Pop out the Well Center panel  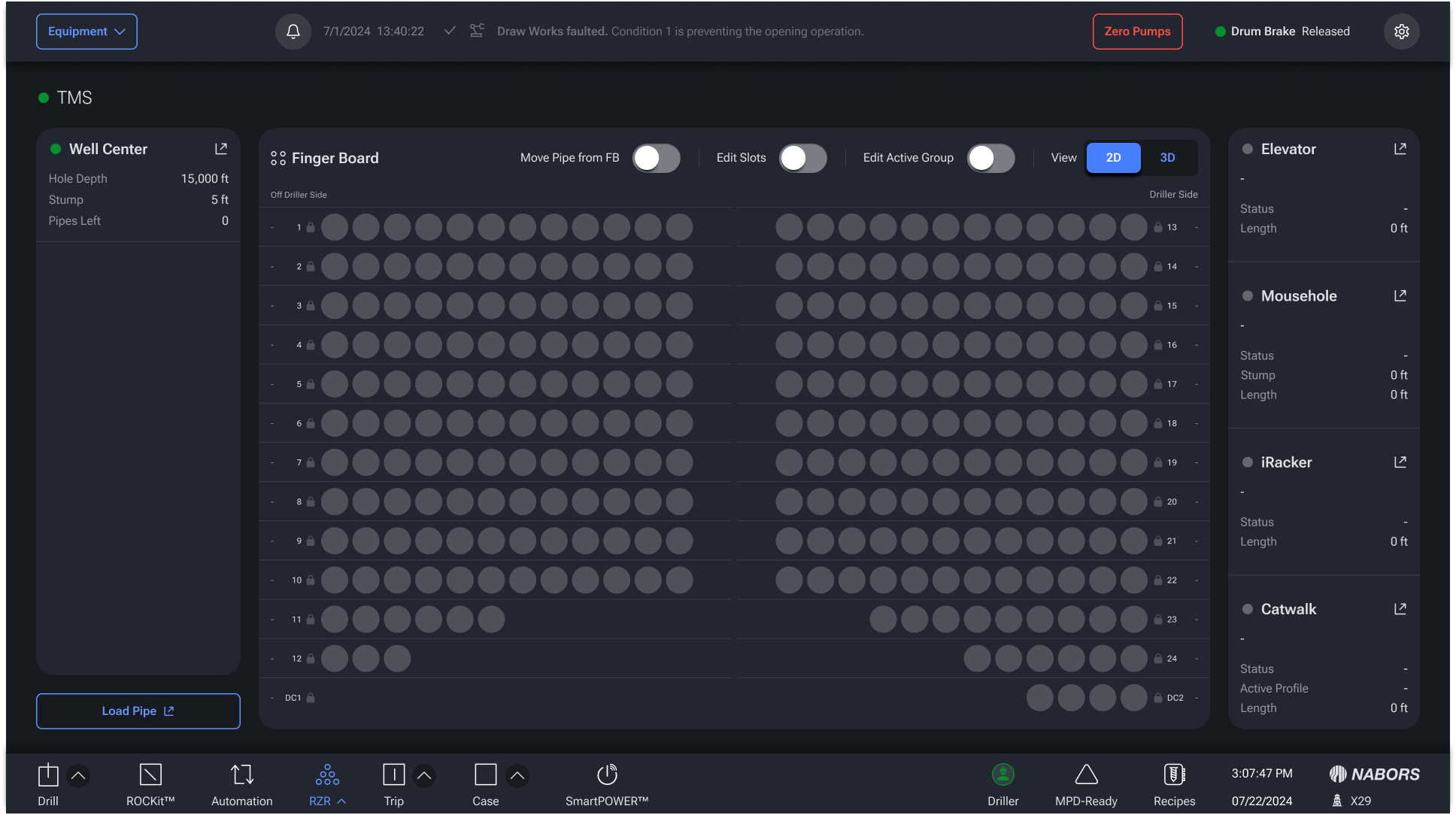click(x=221, y=149)
